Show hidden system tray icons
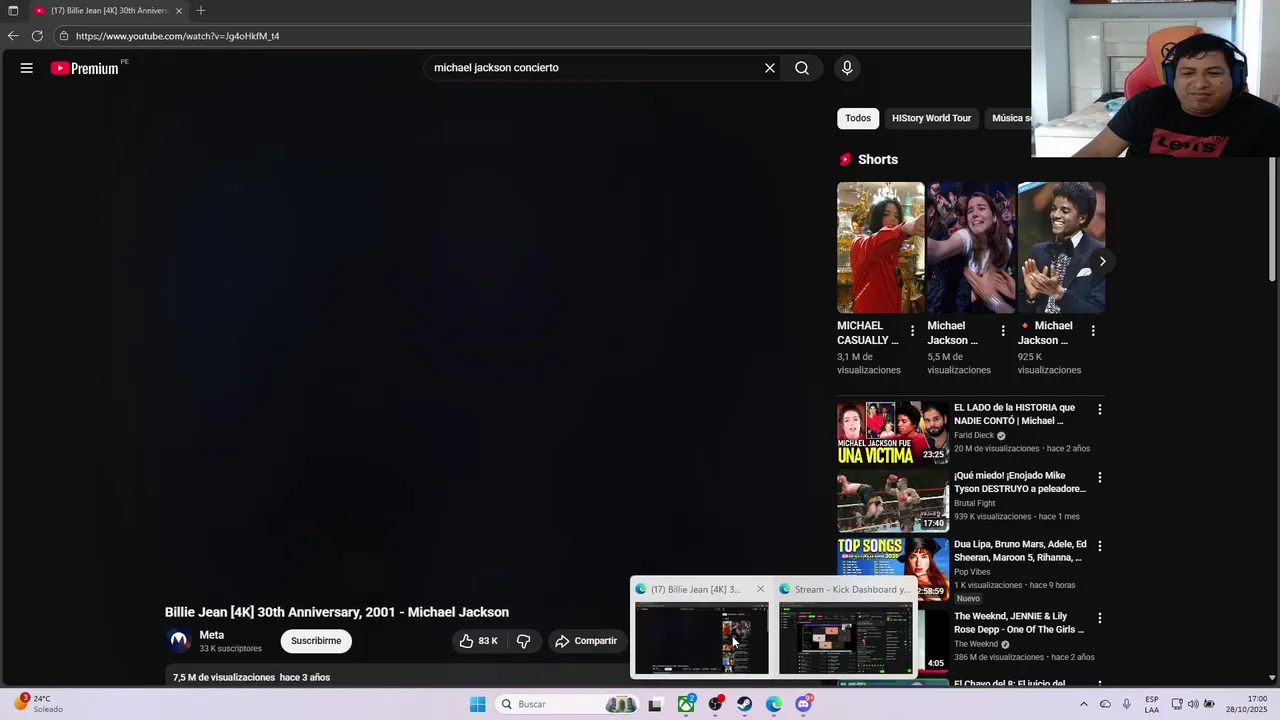 coord(1083,704)
